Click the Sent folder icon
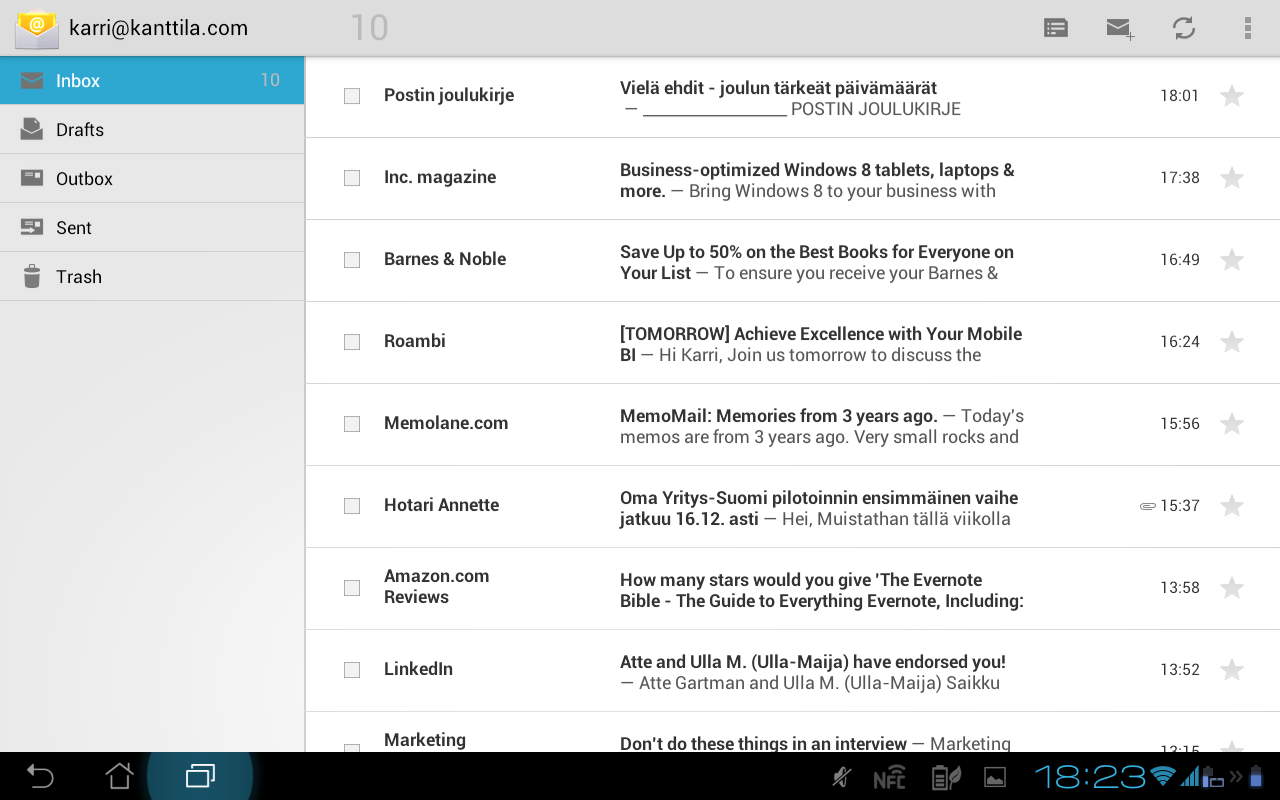This screenshot has height=800, width=1280. (32, 227)
